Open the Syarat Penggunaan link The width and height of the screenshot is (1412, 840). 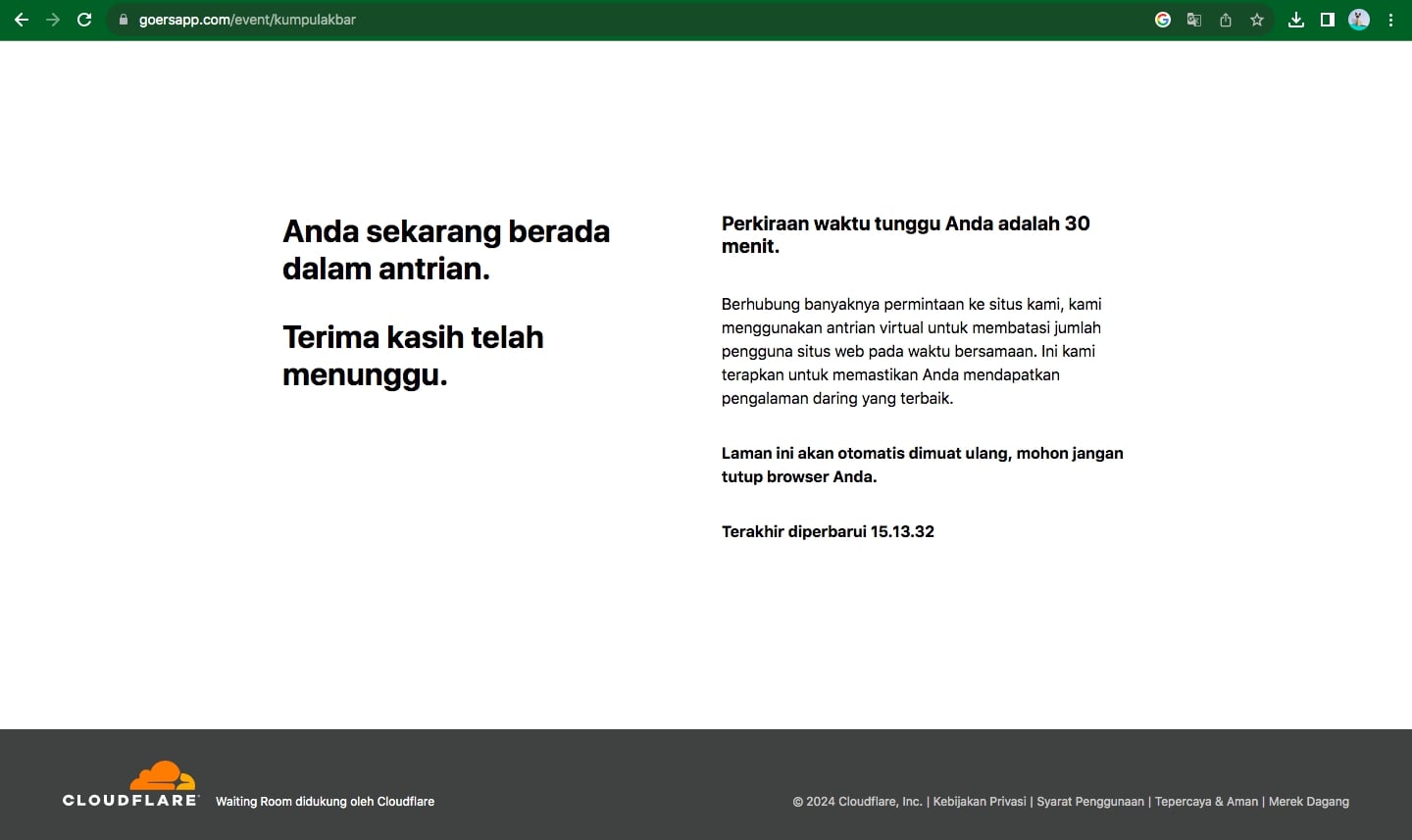click(1090, 802)
